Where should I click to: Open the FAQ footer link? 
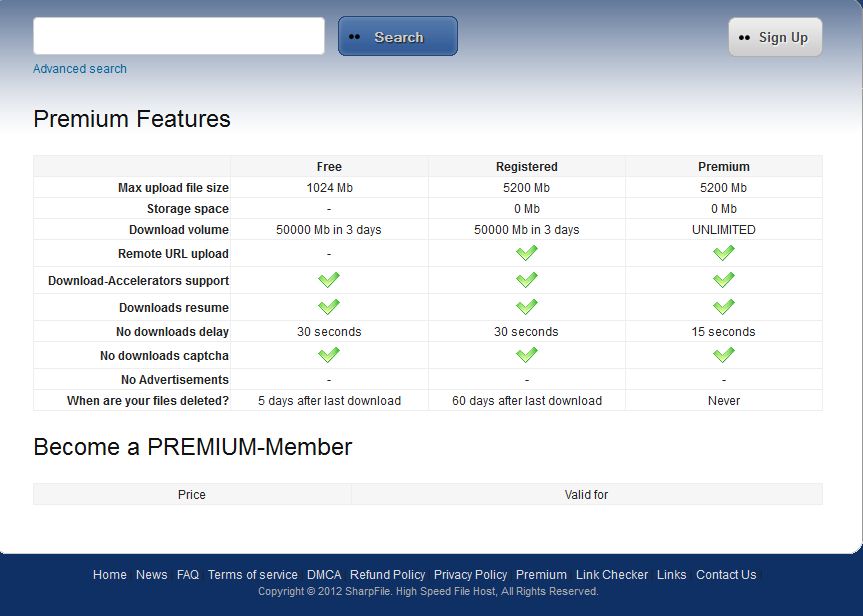click(x=188, y=575)
